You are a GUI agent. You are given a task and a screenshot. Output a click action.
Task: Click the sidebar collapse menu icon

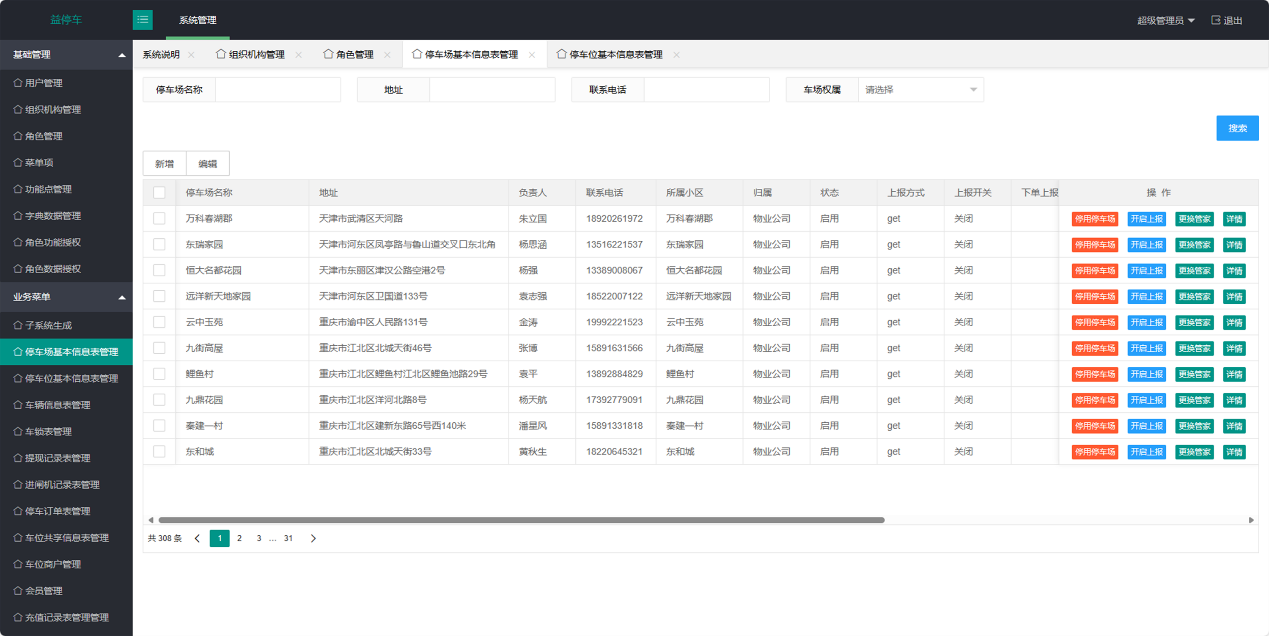click(x=143, y=20)
